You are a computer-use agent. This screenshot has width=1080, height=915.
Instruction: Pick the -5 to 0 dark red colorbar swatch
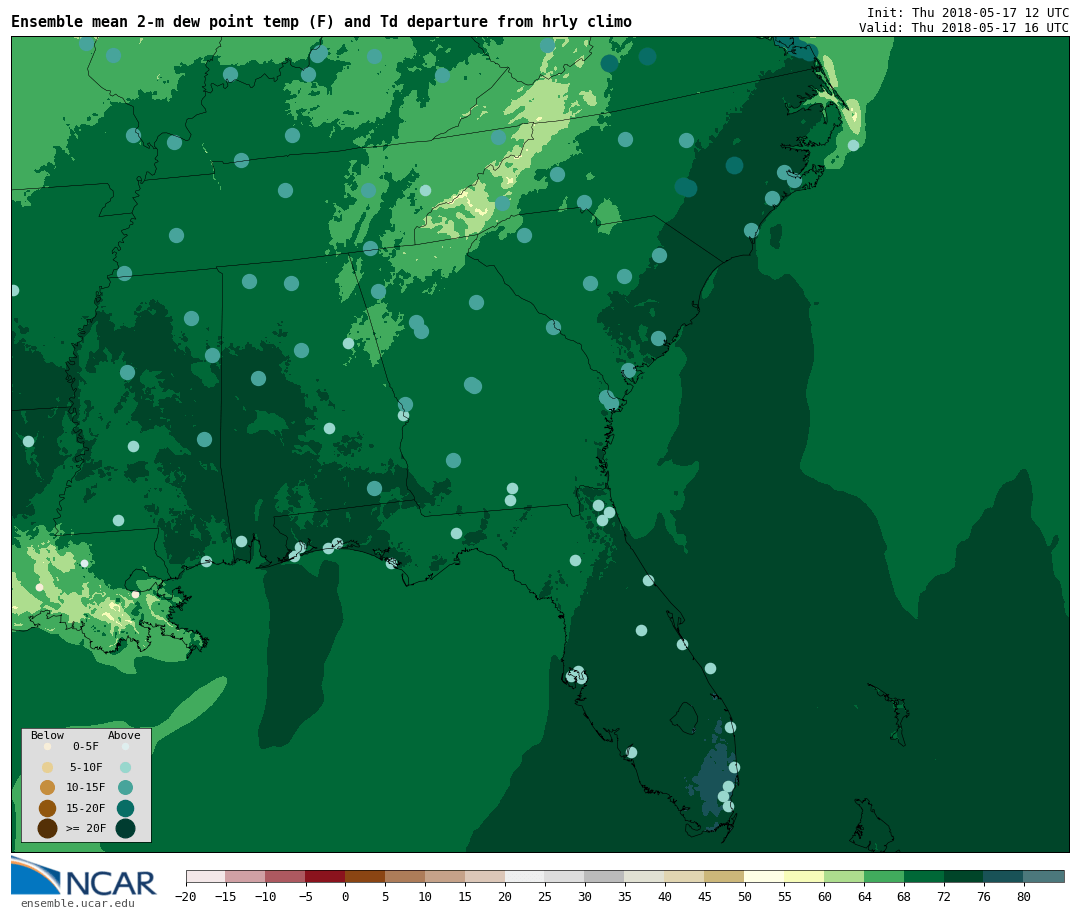point(325,877)
